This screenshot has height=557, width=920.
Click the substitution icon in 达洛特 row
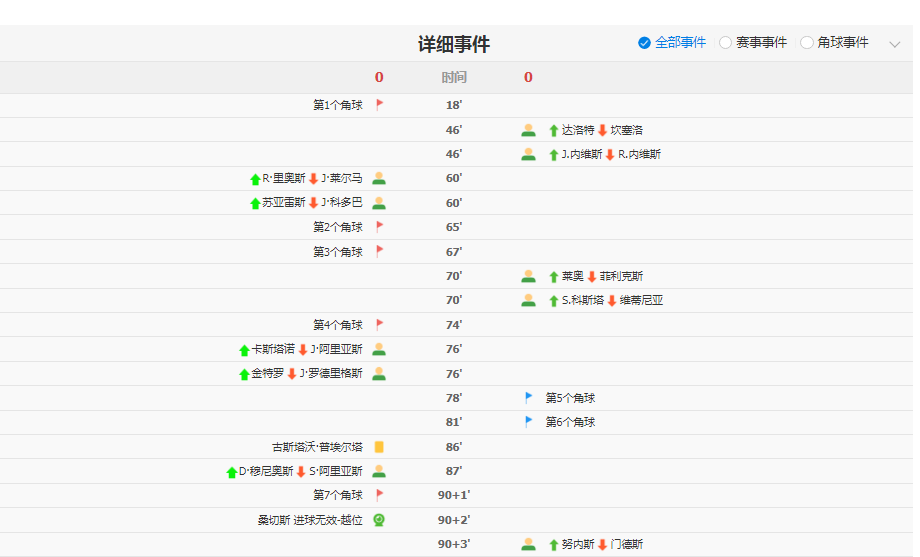click(529, 130)
